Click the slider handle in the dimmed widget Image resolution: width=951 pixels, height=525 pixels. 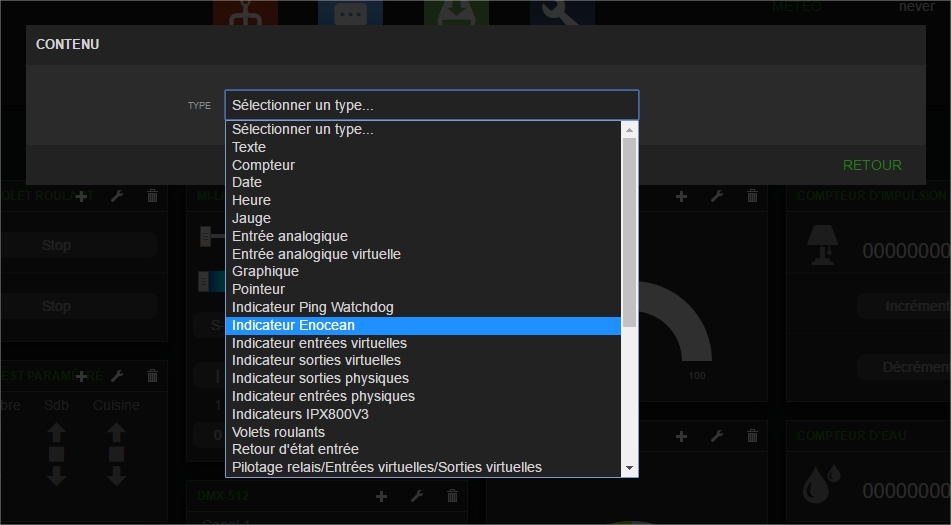[x=206, y=237]
